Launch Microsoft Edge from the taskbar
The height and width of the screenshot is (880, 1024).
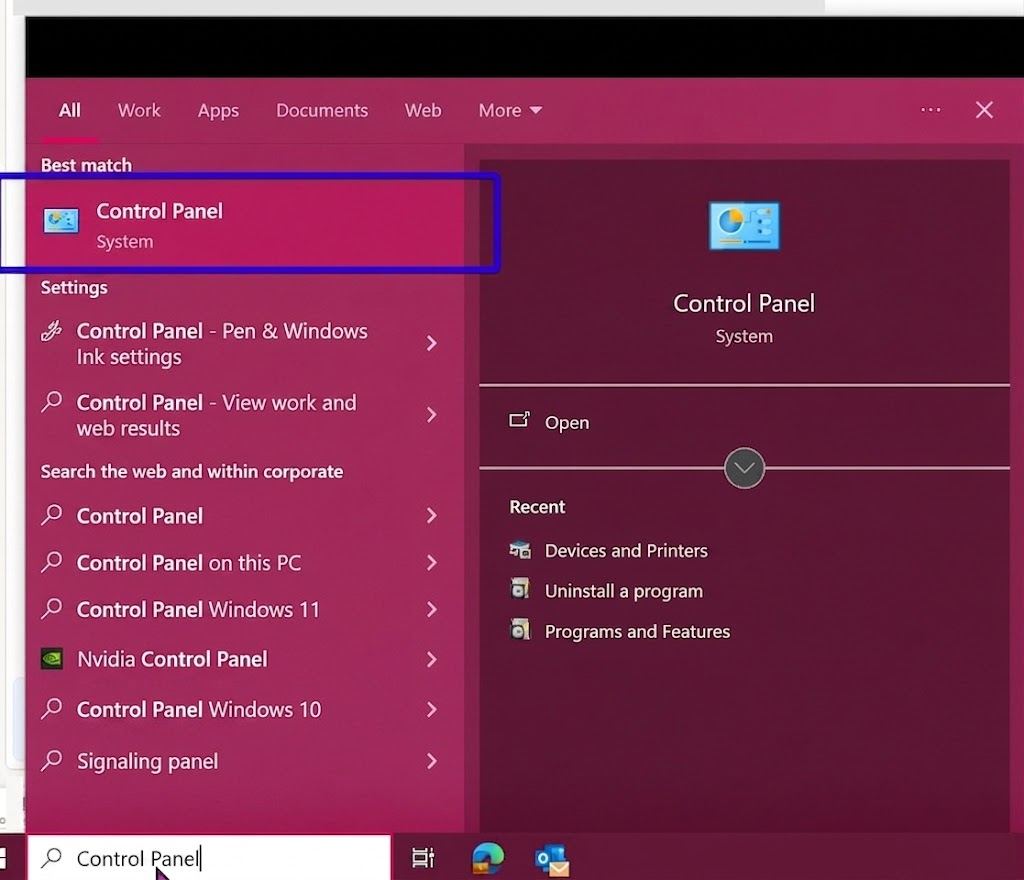coord(488,858)
